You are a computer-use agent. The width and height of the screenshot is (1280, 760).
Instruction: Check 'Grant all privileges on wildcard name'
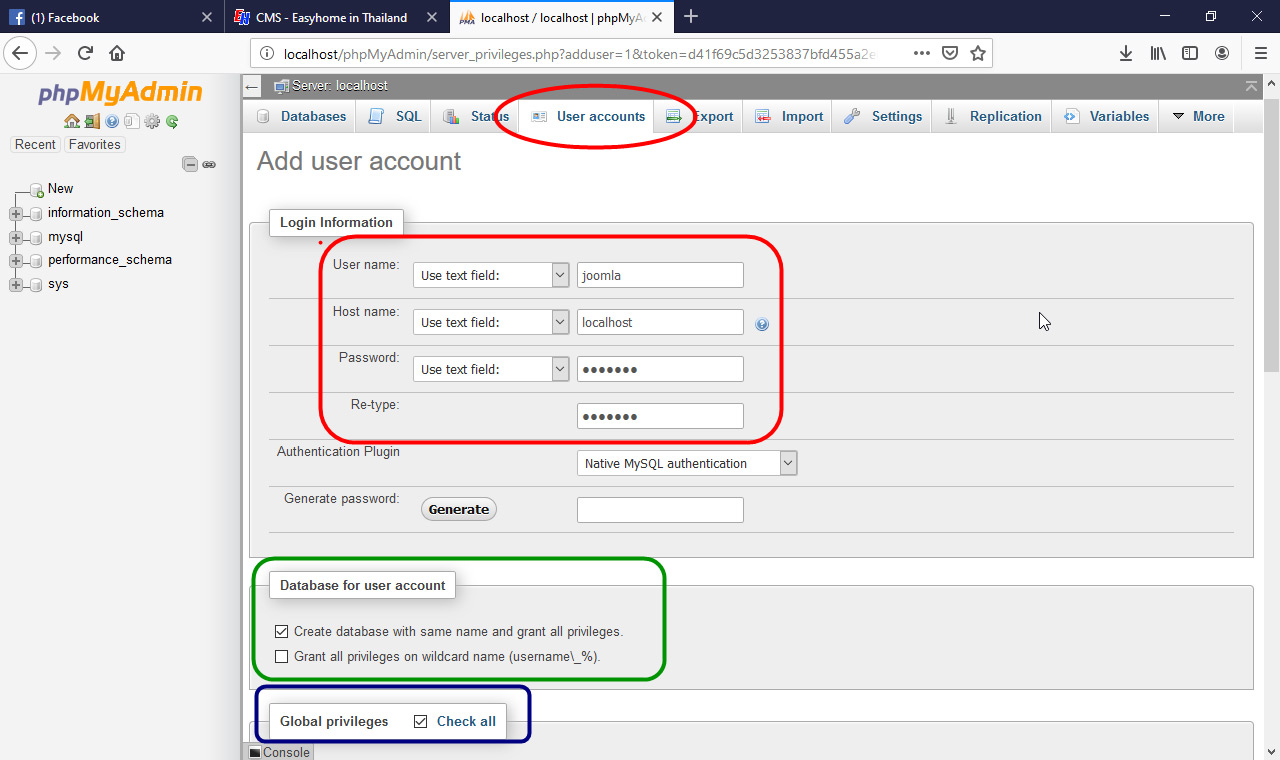[x=281, y=656]
